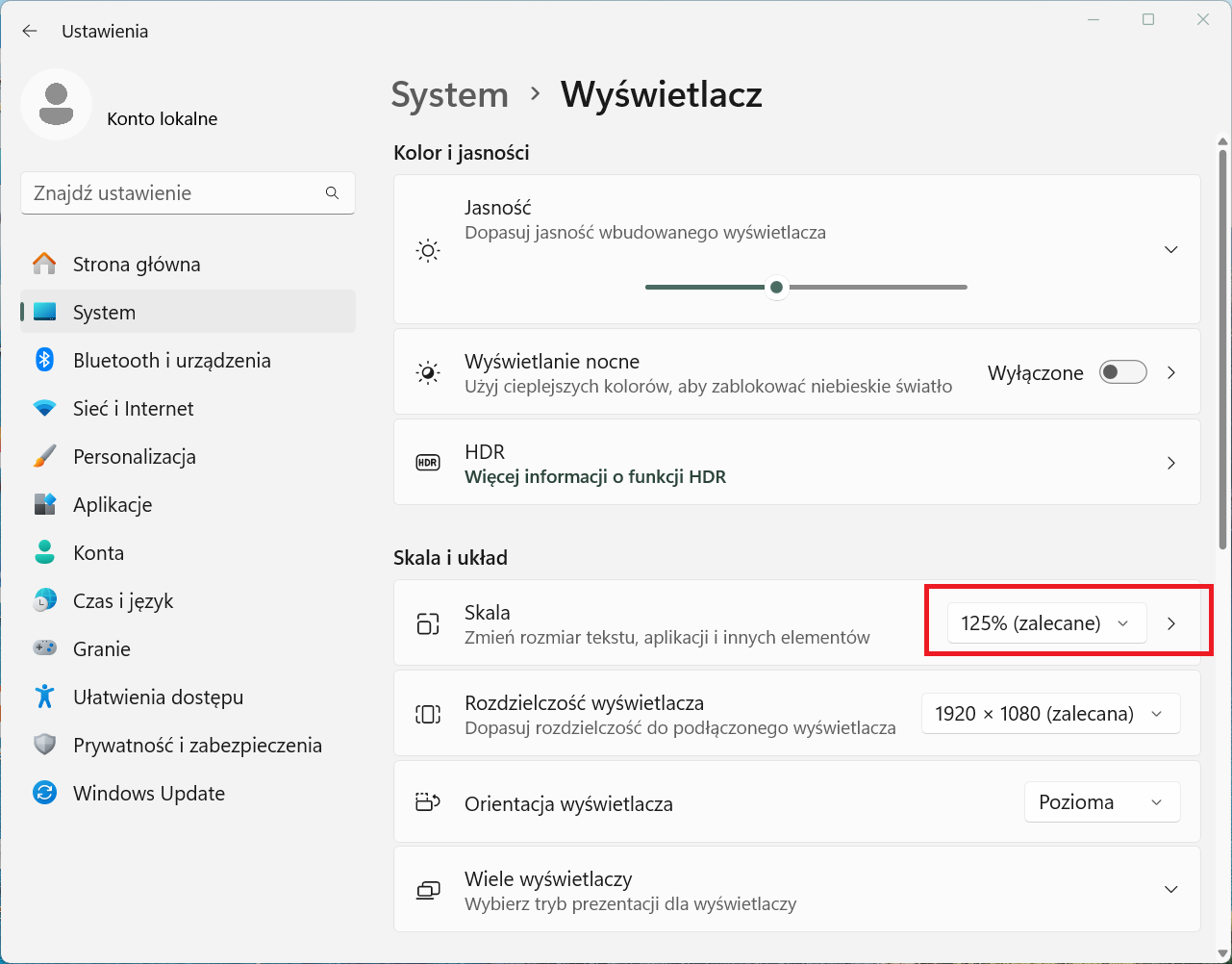Adjust the Jasność brightness slider
The height and width of the screenshot is (964, 1232).
click(806, 287)
